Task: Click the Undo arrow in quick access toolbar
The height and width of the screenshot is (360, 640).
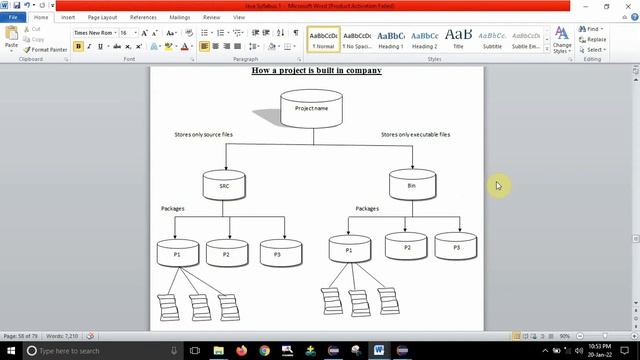Action: pos(27,5)
